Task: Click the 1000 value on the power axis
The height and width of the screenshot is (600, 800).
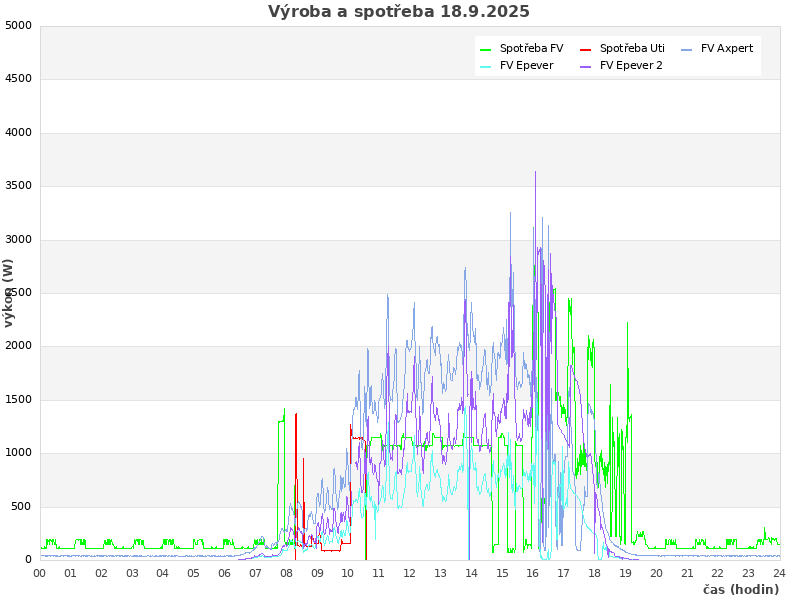Action: [18, 453]
